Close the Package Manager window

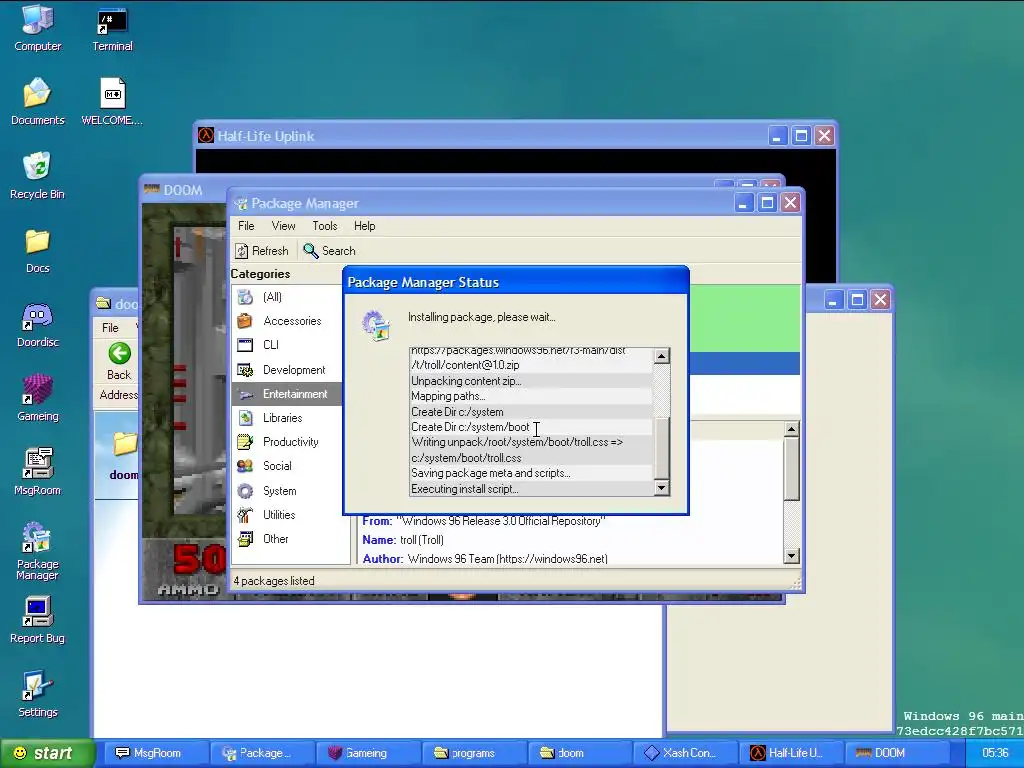(x=791, y=203)
